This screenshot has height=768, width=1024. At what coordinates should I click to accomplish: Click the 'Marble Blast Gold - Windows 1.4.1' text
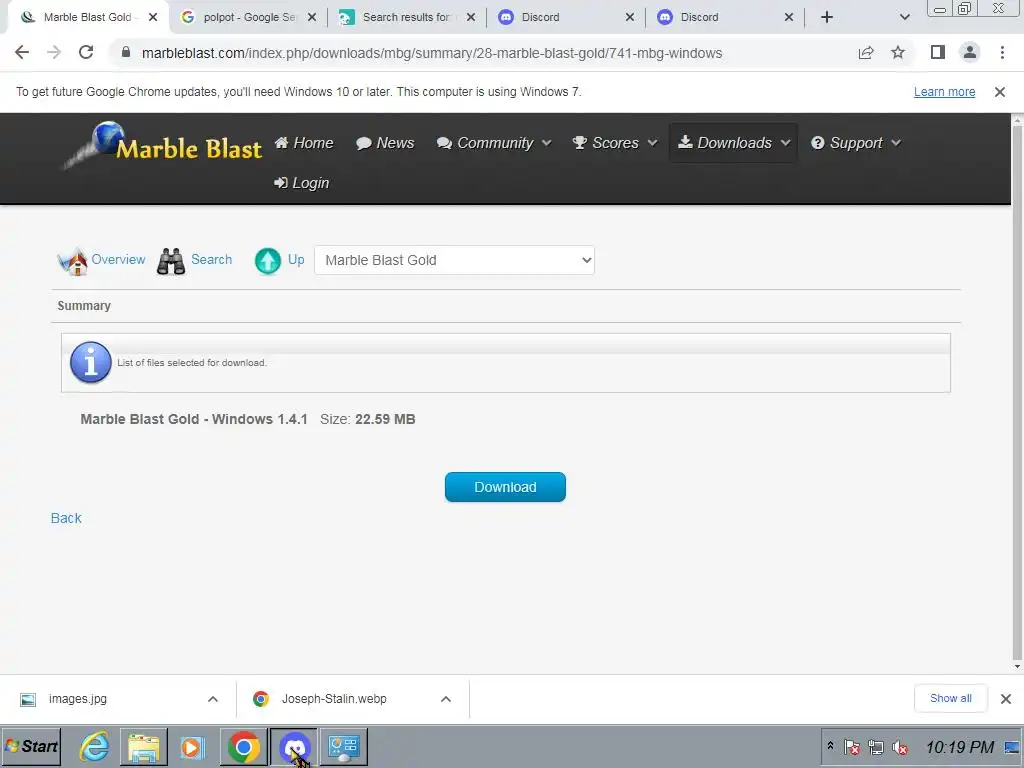194,419
